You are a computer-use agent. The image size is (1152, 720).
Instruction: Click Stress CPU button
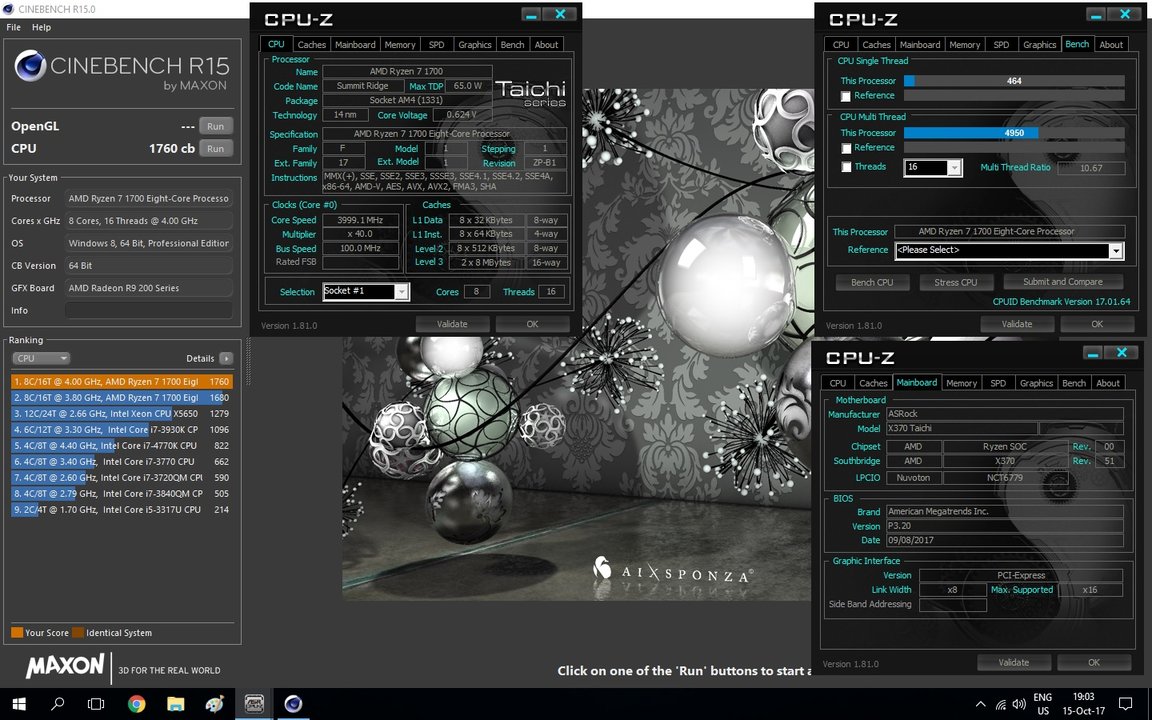pyautogui.click(x=956, y=282)
